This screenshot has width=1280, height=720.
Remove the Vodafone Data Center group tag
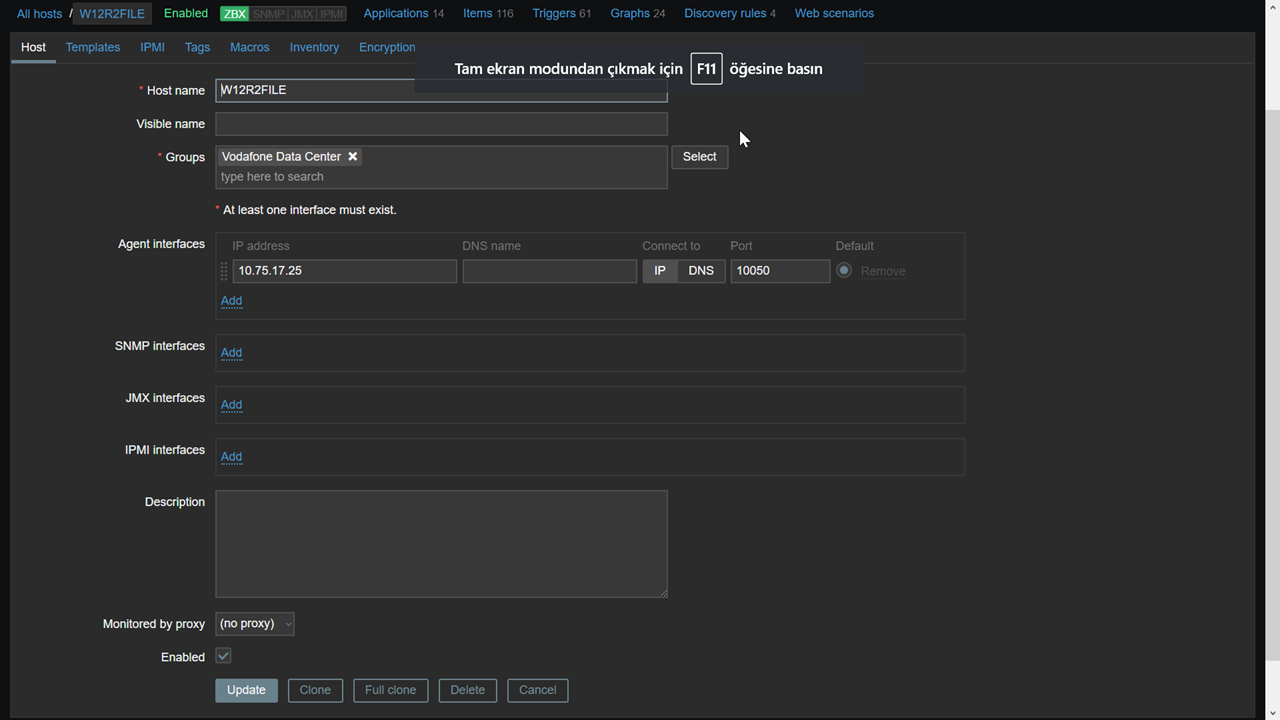[x=353, y=157]
